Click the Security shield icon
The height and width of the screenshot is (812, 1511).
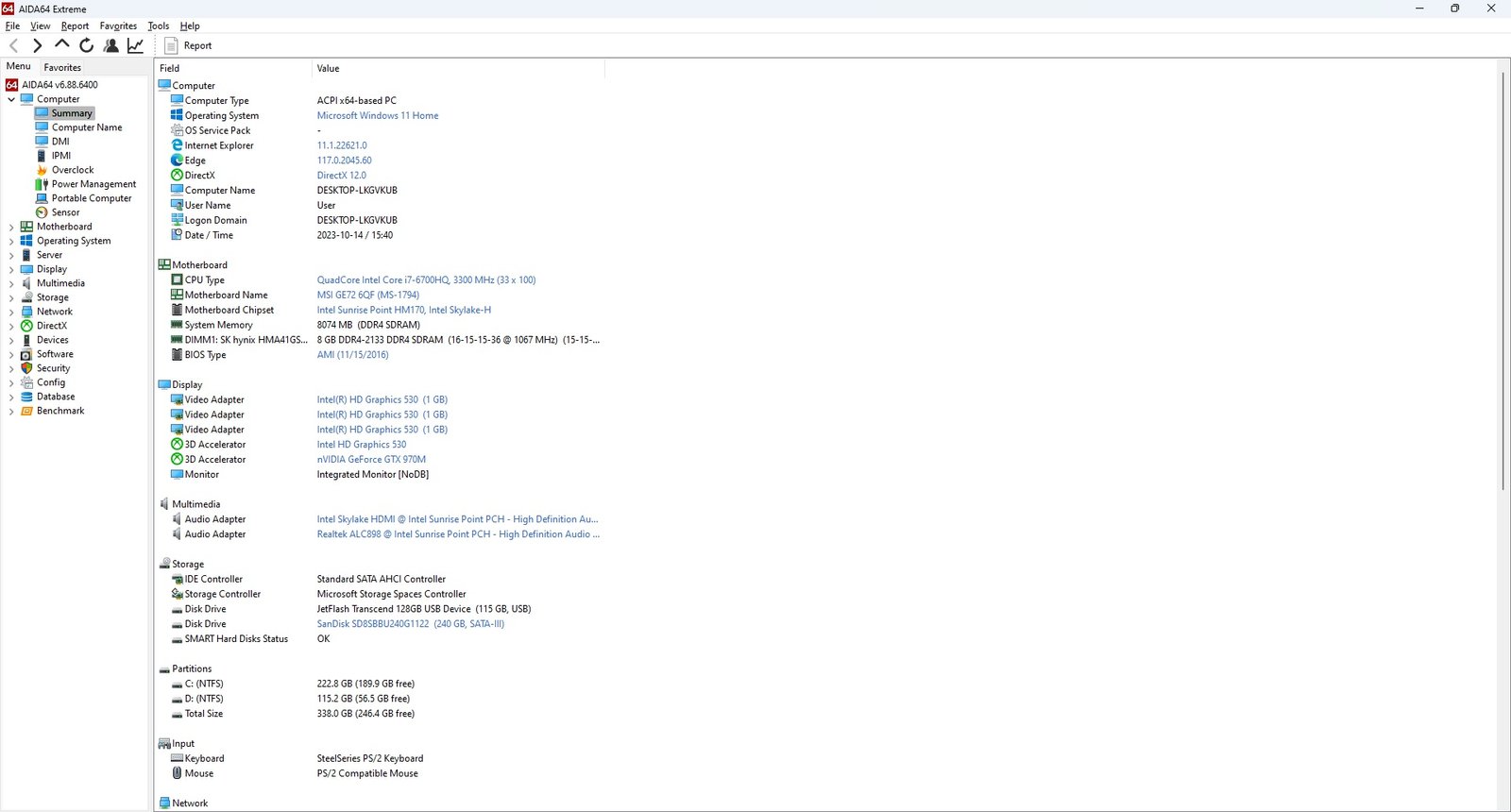26,368
